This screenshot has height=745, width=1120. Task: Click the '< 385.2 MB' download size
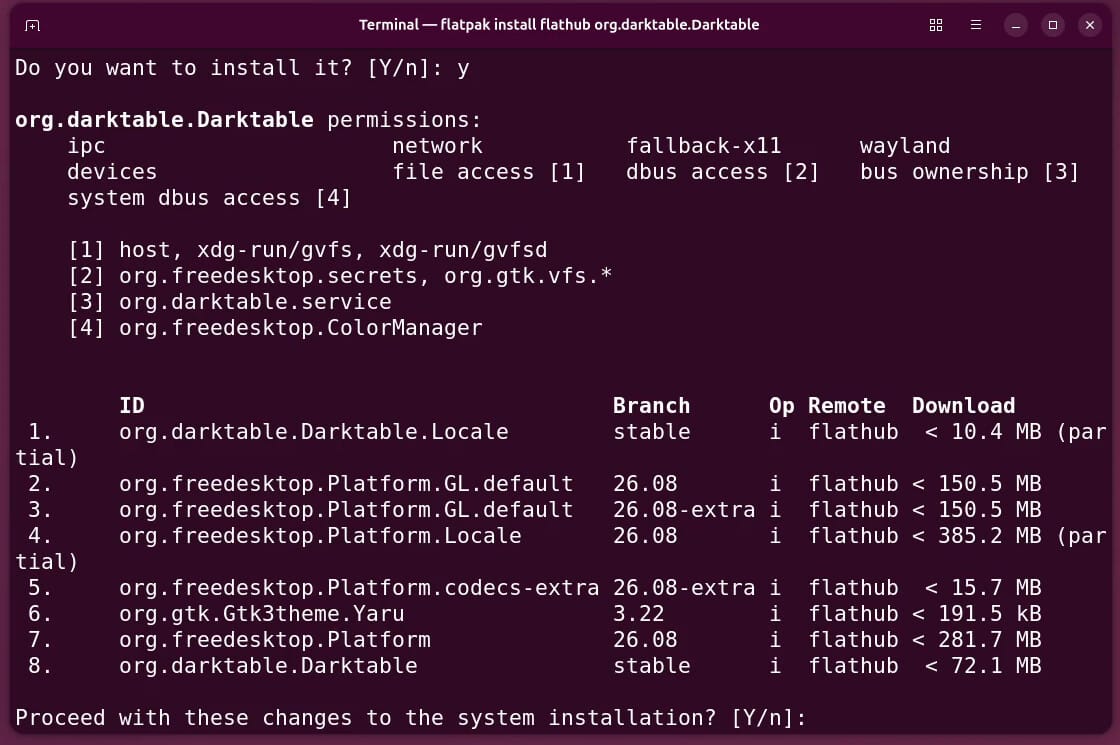(976, 536)
